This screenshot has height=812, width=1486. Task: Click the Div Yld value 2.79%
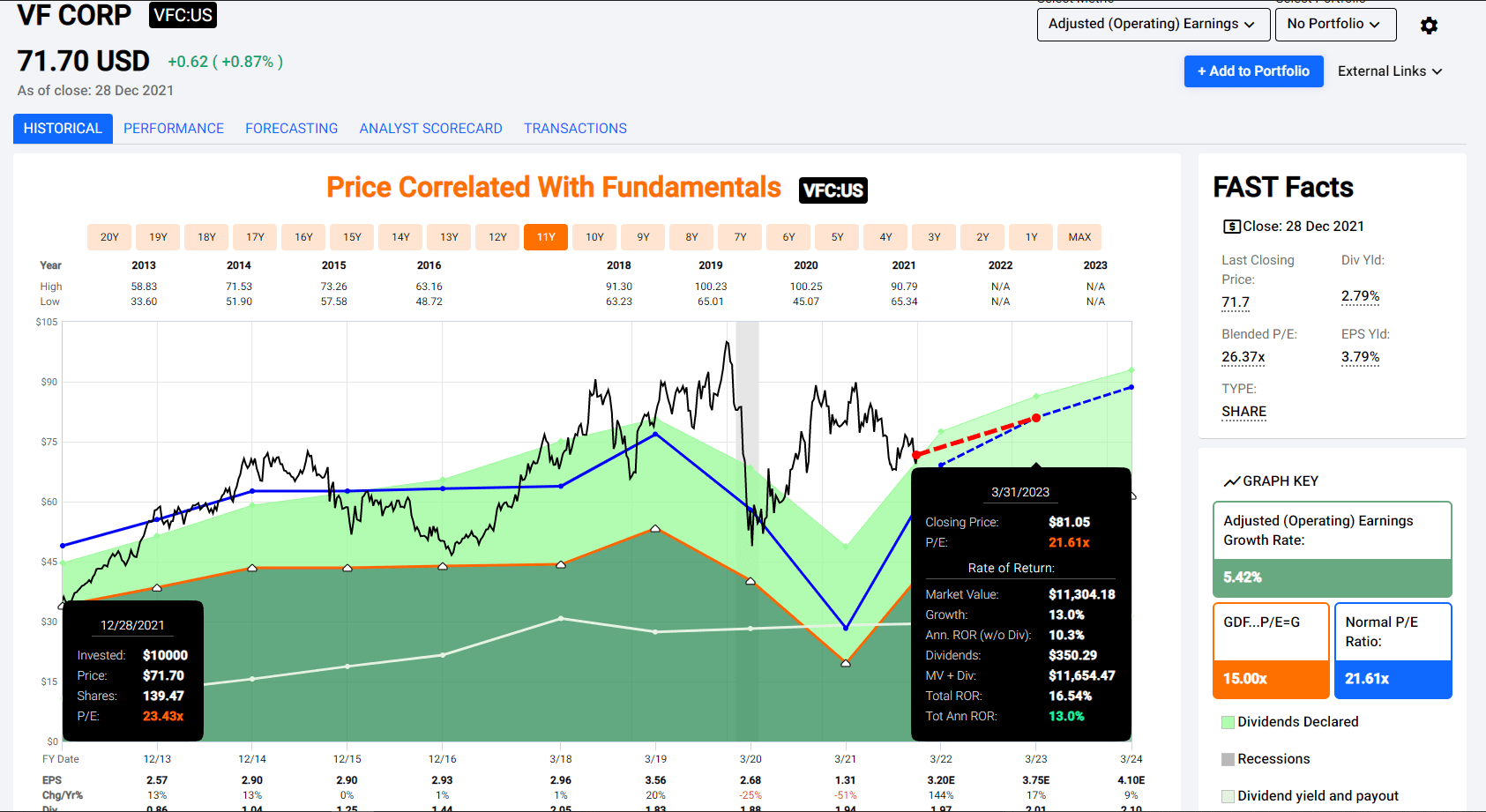coord(1360,296)
